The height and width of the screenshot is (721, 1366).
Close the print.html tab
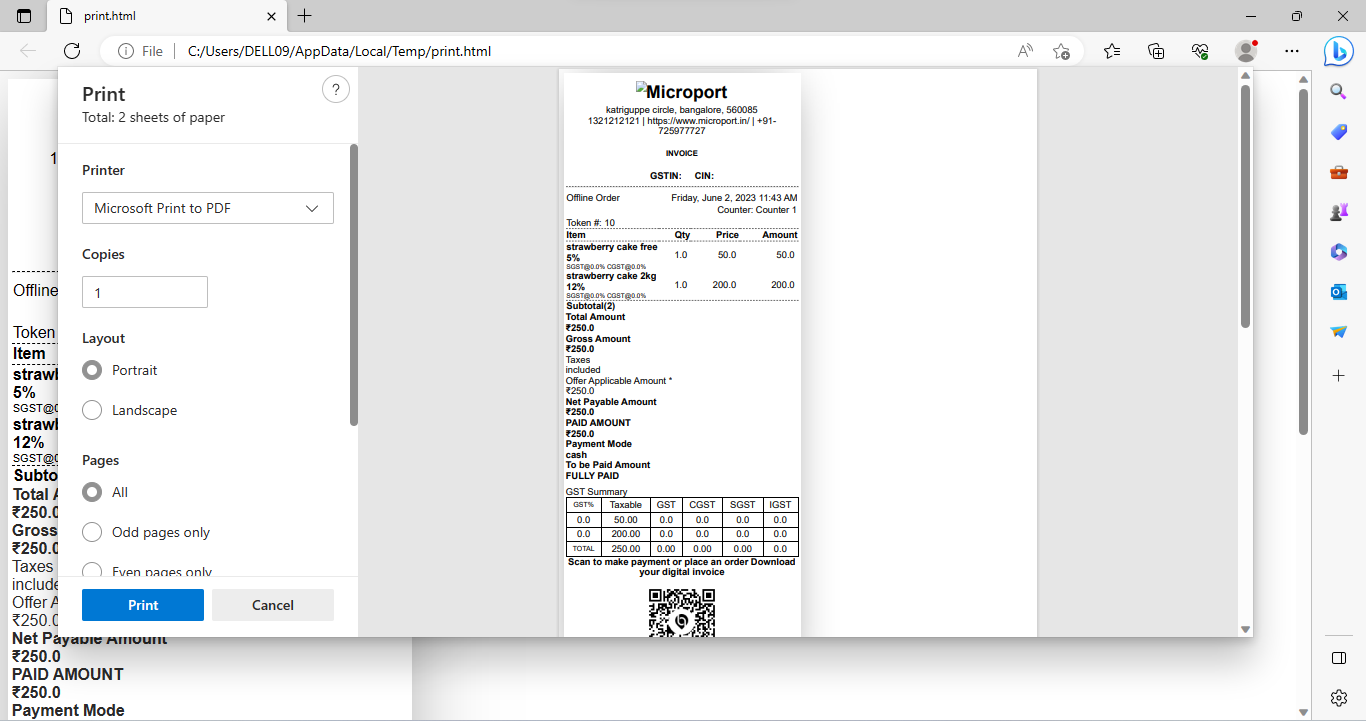pyautogui.click(x=271, y=16)
